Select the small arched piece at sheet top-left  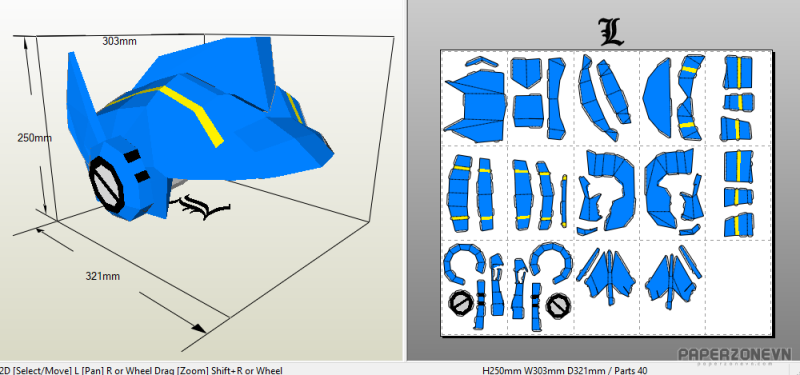tap(481, 62)
